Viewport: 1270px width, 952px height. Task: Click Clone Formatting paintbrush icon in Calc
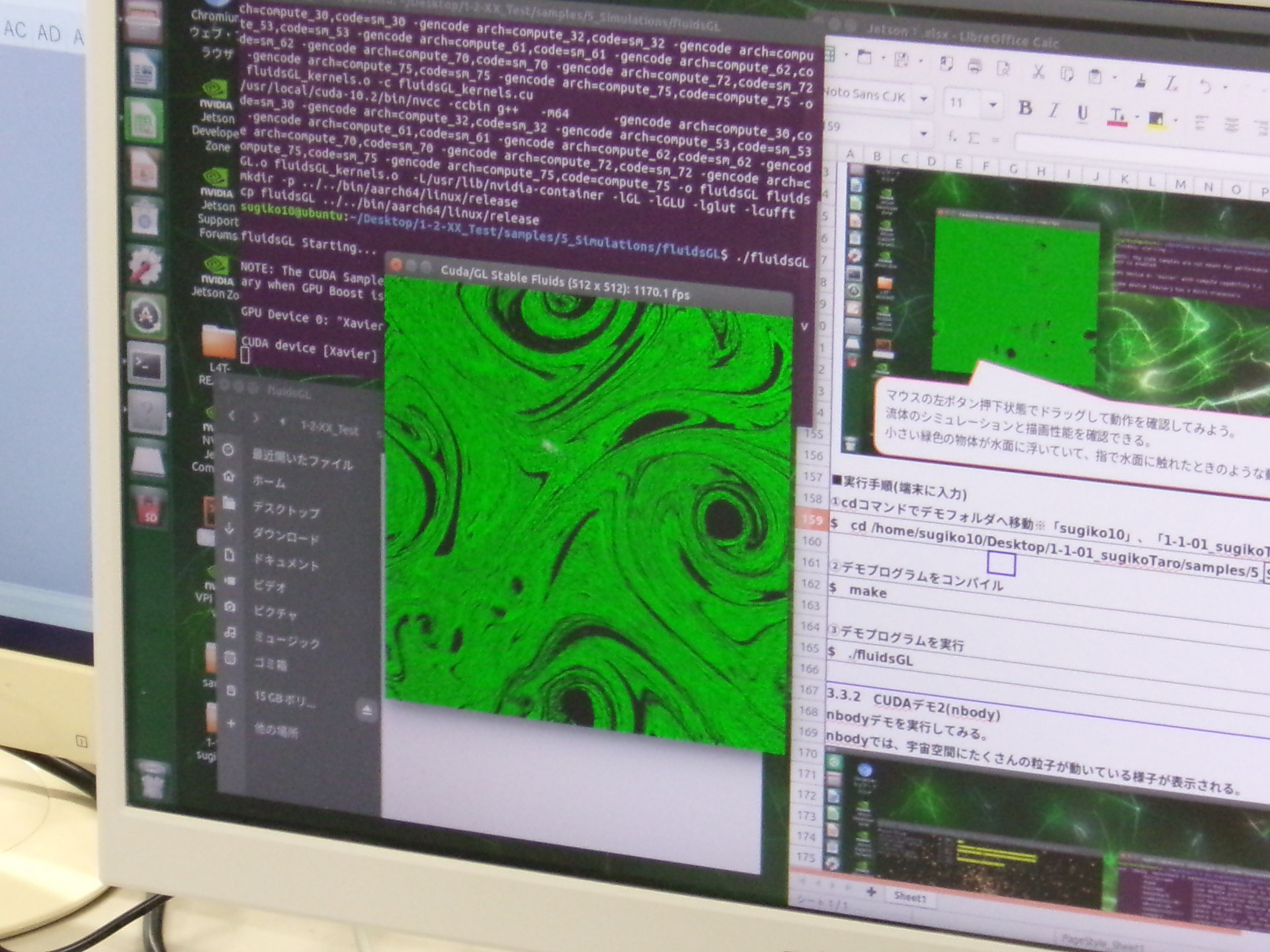pos(1140,80)
